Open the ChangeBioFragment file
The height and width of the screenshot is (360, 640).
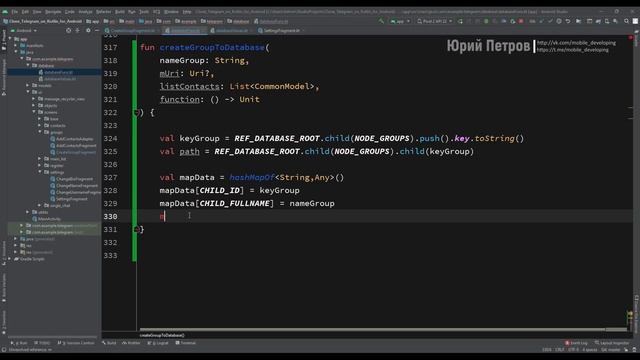click(71, 179)
